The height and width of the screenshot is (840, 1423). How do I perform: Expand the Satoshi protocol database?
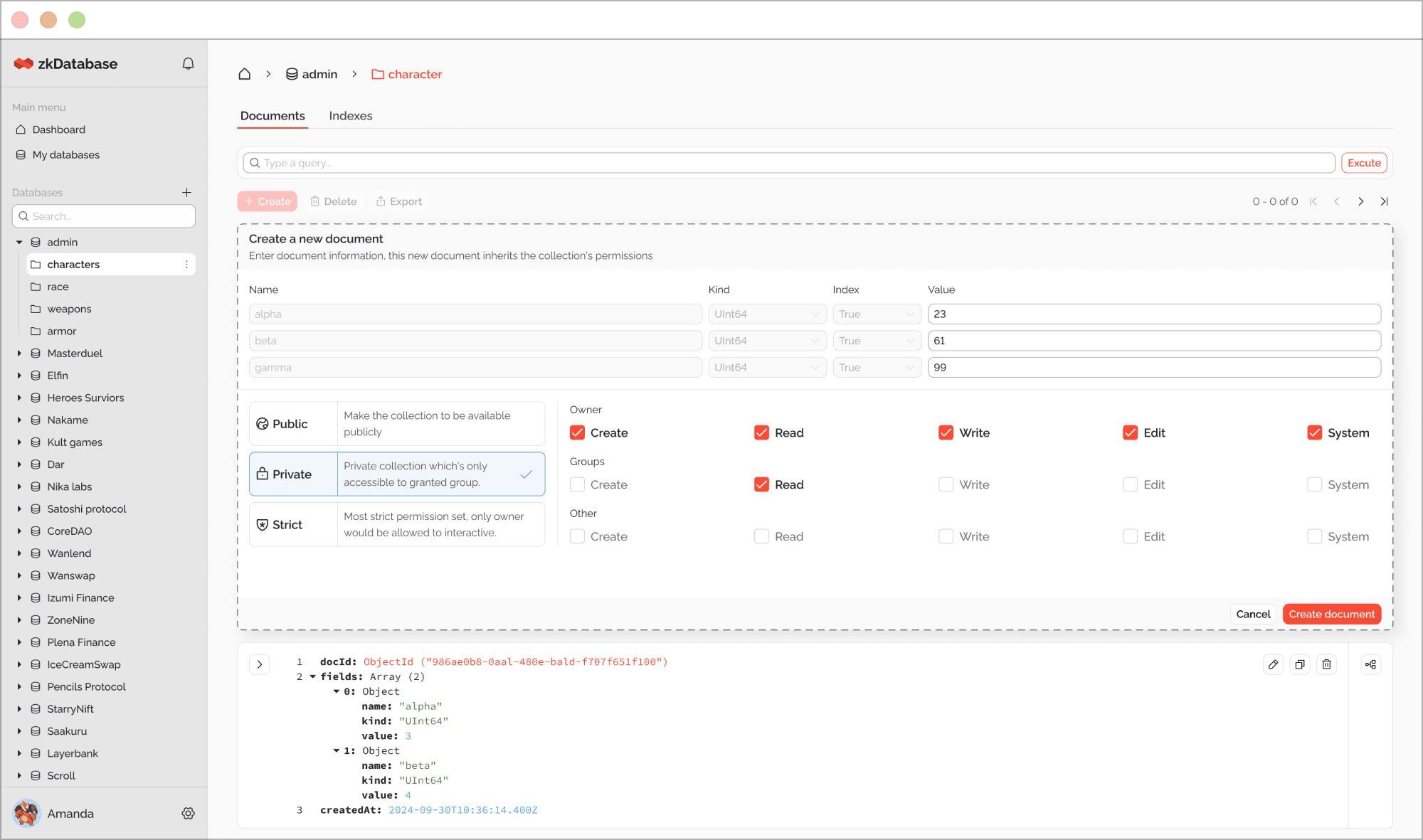pyautogui.click(x=19, y=509)
